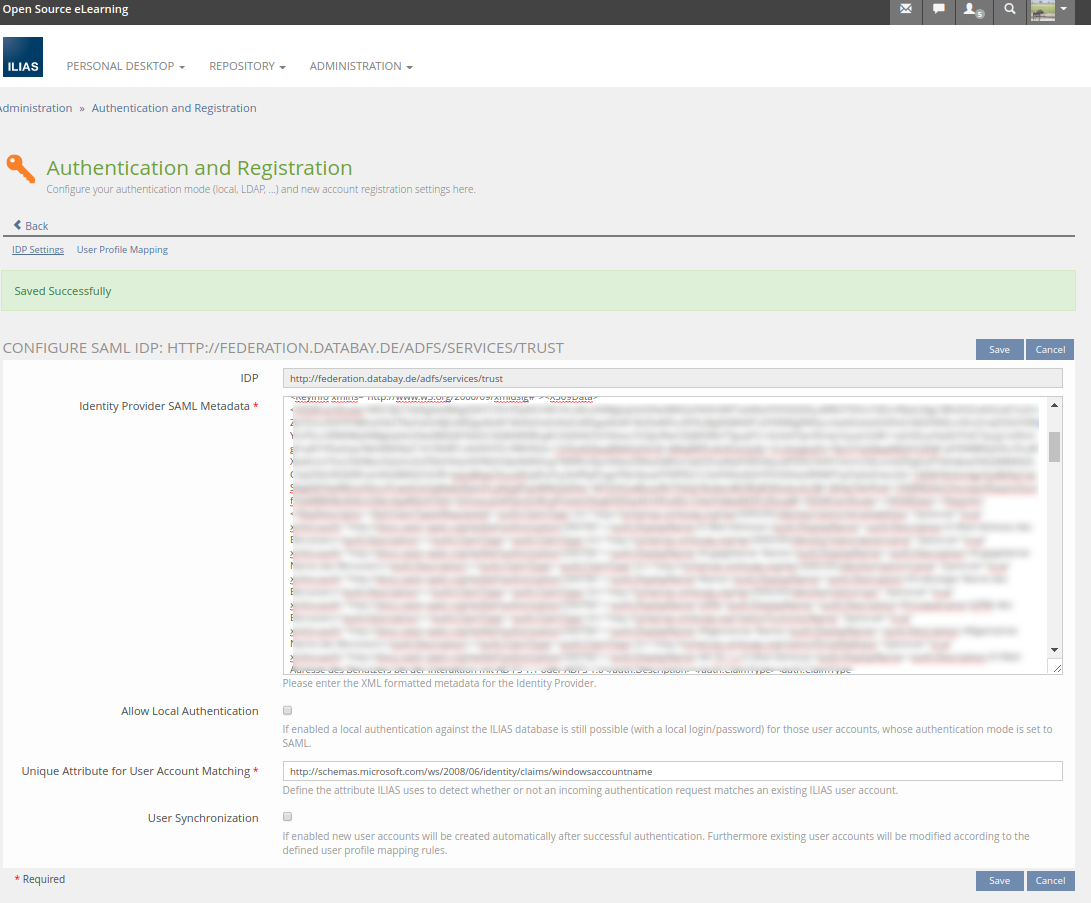Click metadata textarea scroll down arrow

point(1055,650)
